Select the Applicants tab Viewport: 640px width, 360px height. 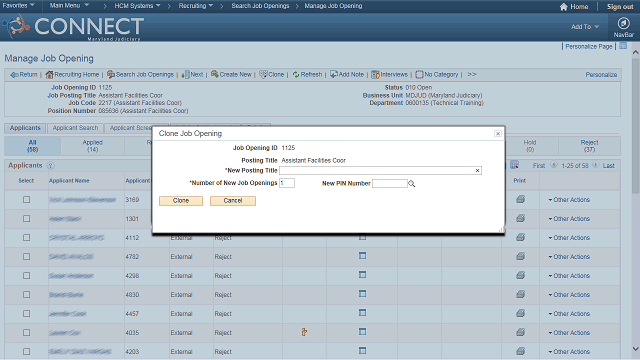[x=25, y=128]
